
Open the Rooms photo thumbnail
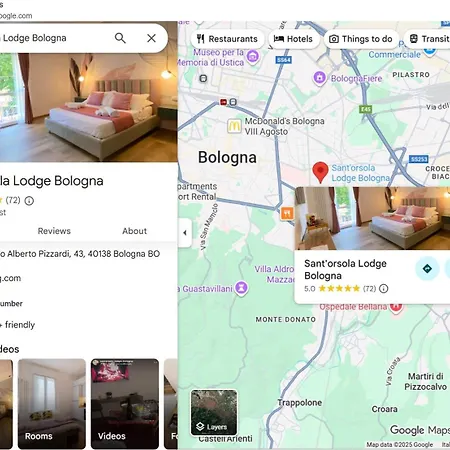[52, 404]
